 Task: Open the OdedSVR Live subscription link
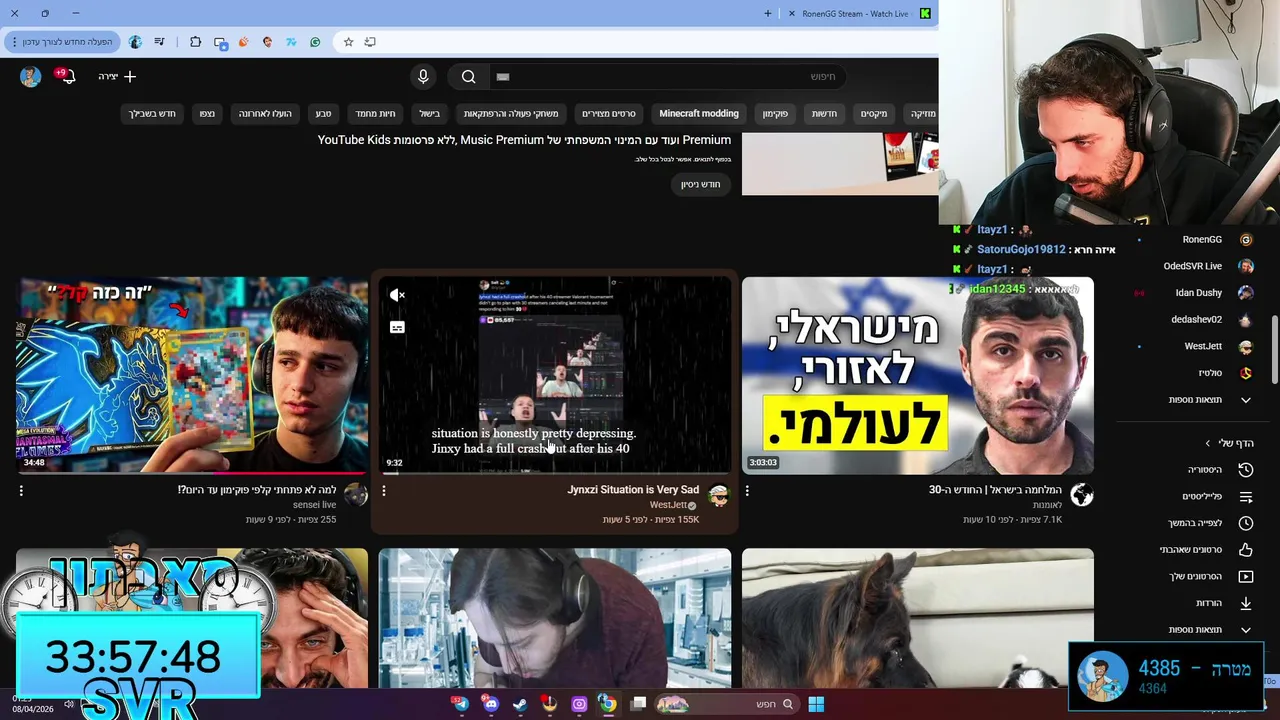[x=1192, y=266]
